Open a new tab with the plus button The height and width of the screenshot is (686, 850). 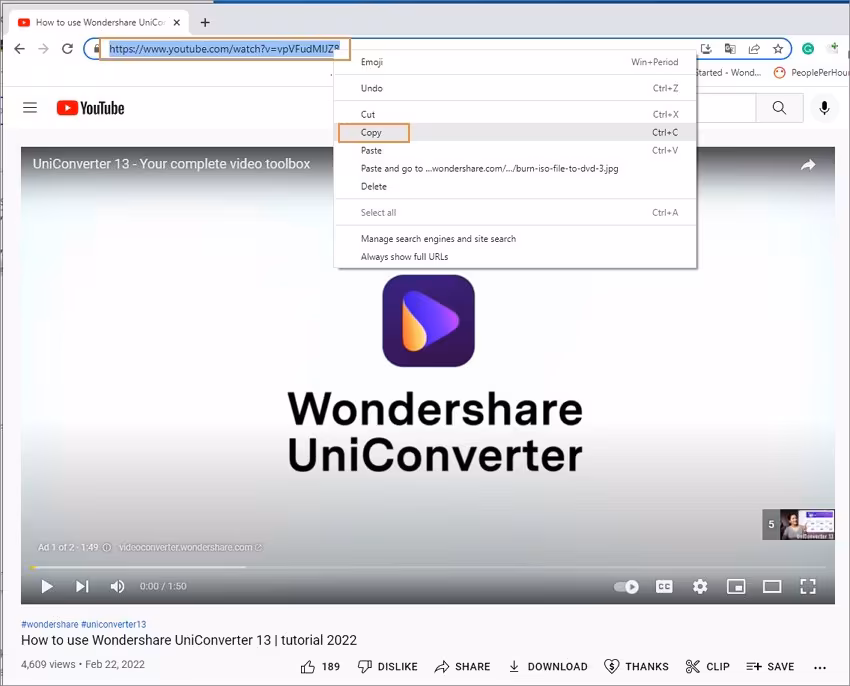point(205,22)
